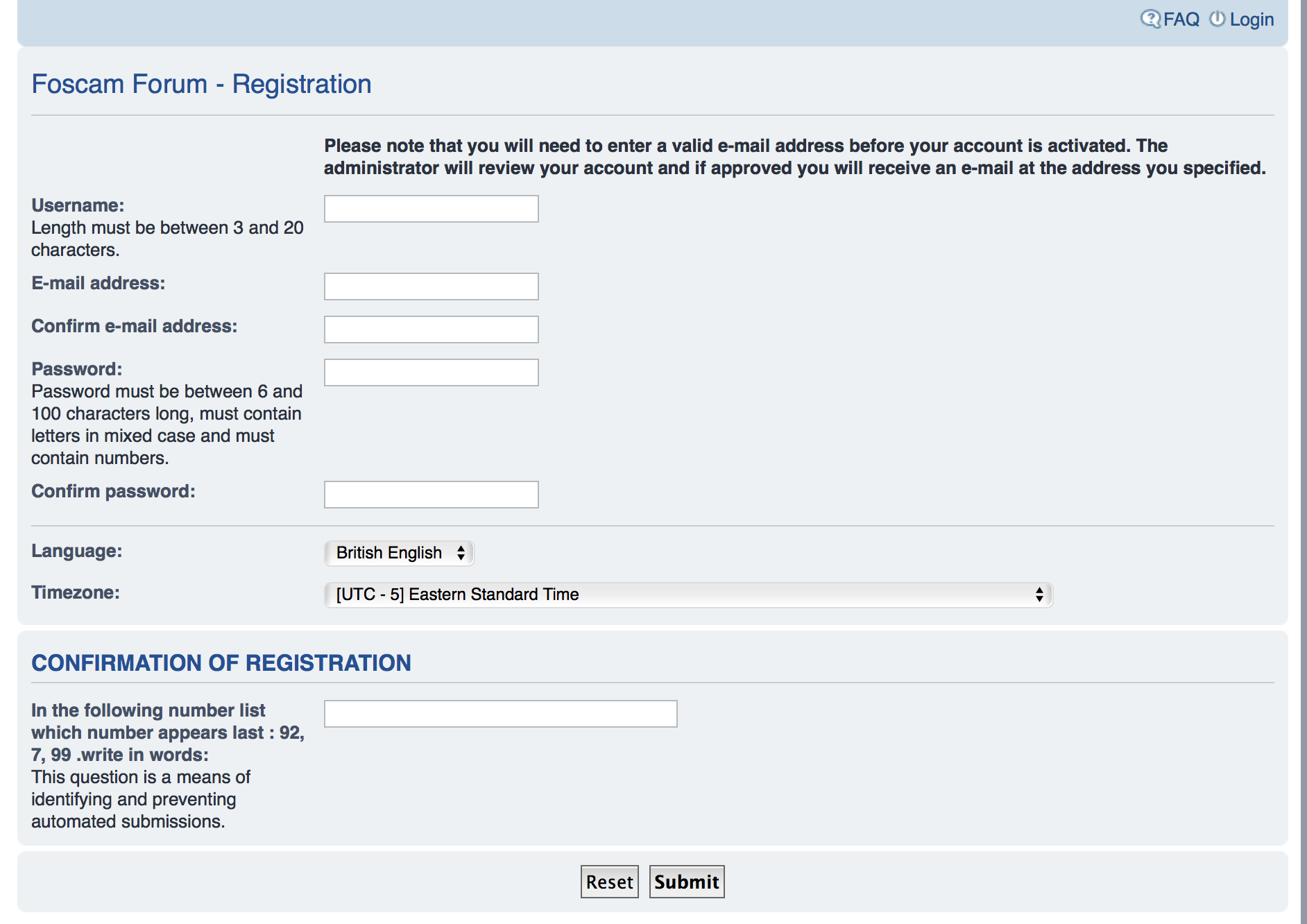Viewport: 1307px width, 924px height.
Task: Open the FAQ link
Action: click(1181, 19)
